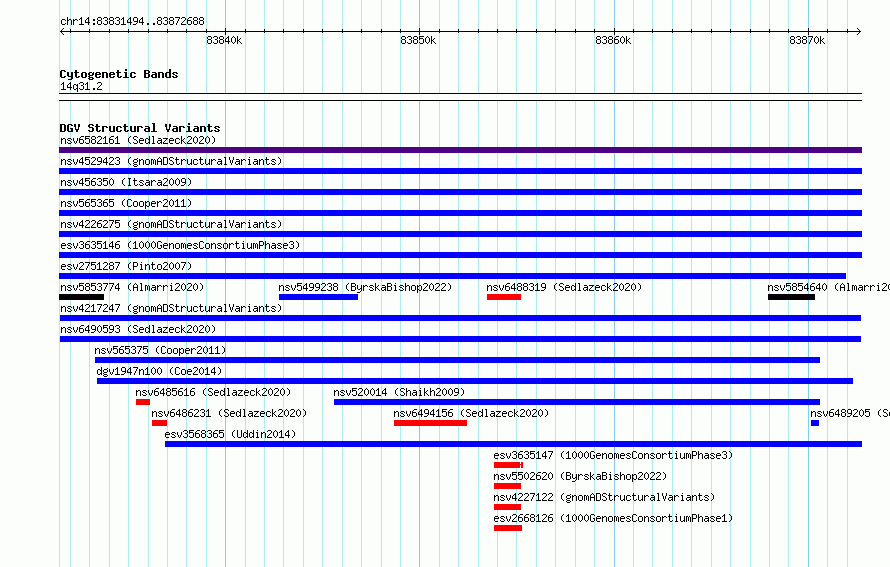Image resolution: width=890 pixels, height=567 pixels.
Task: Open nsv565375 (Cooper2011) label
Action: [x=160, y=350]
